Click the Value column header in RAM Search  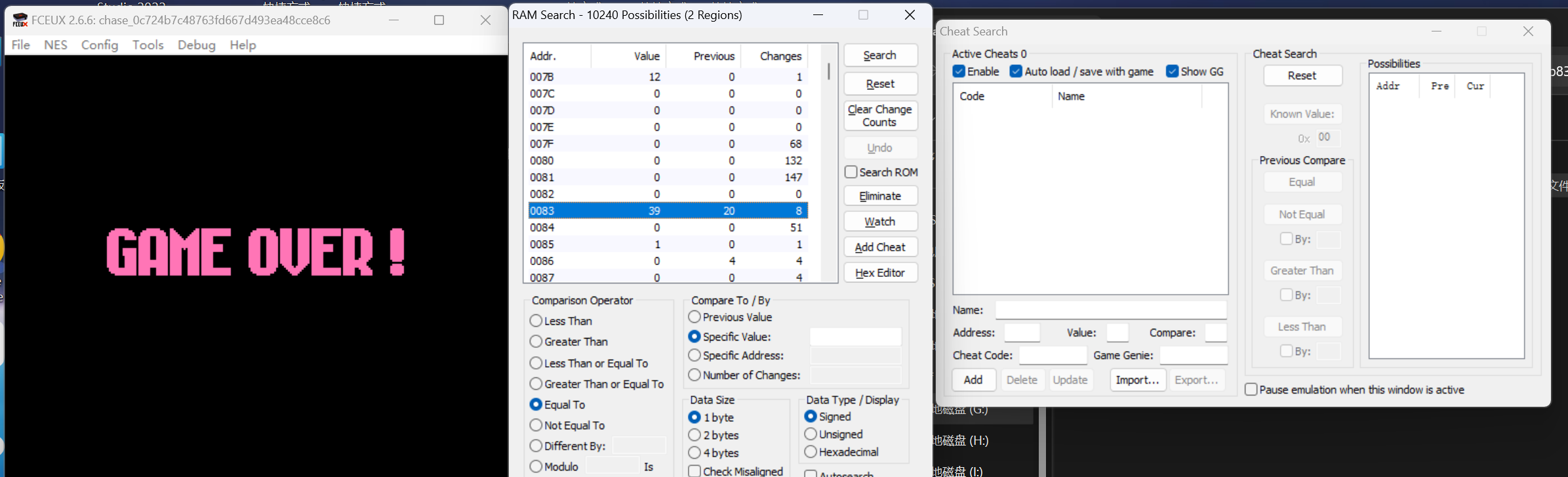[x=628, y=56]
